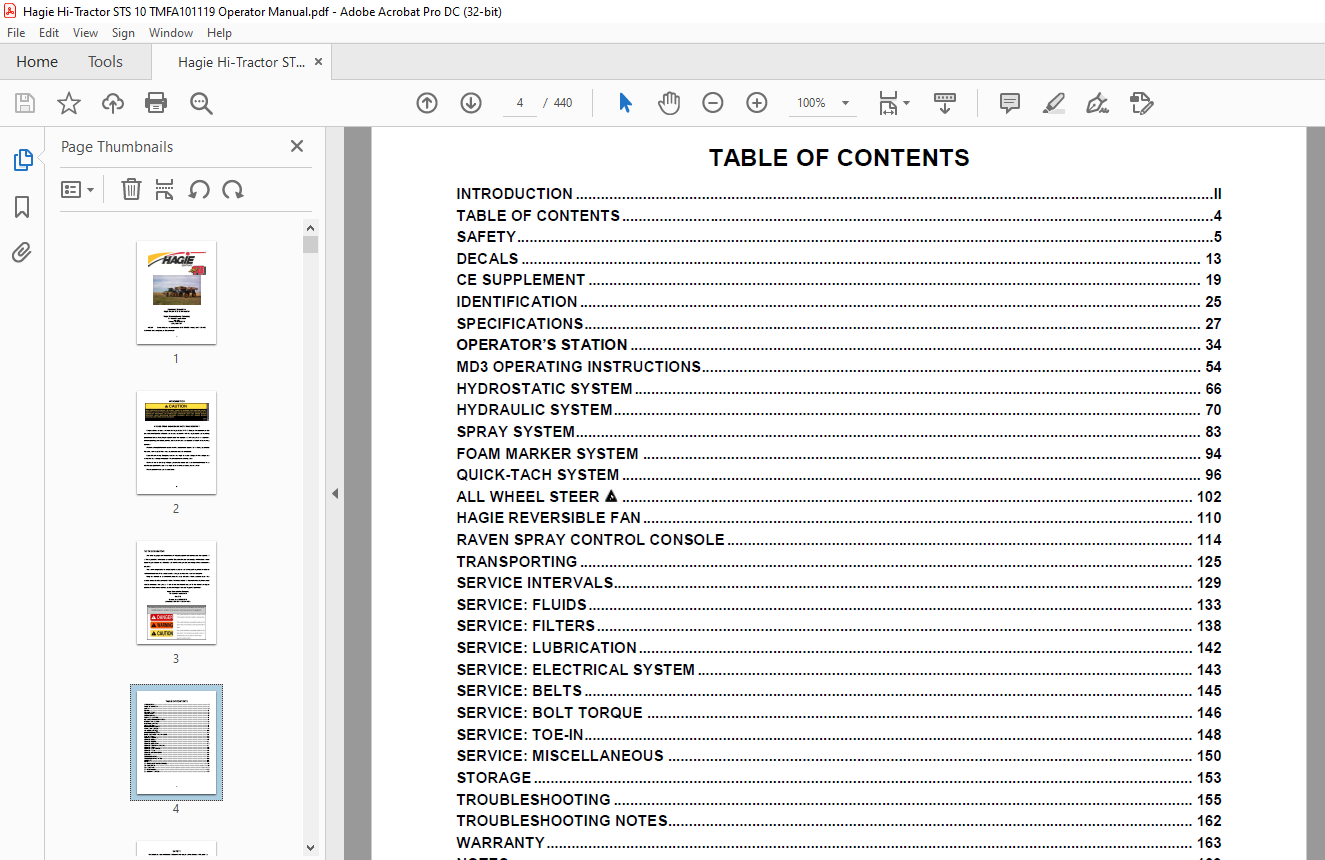Click the HYDRAULIC SYSTEM contents entry

coord(839,410)
